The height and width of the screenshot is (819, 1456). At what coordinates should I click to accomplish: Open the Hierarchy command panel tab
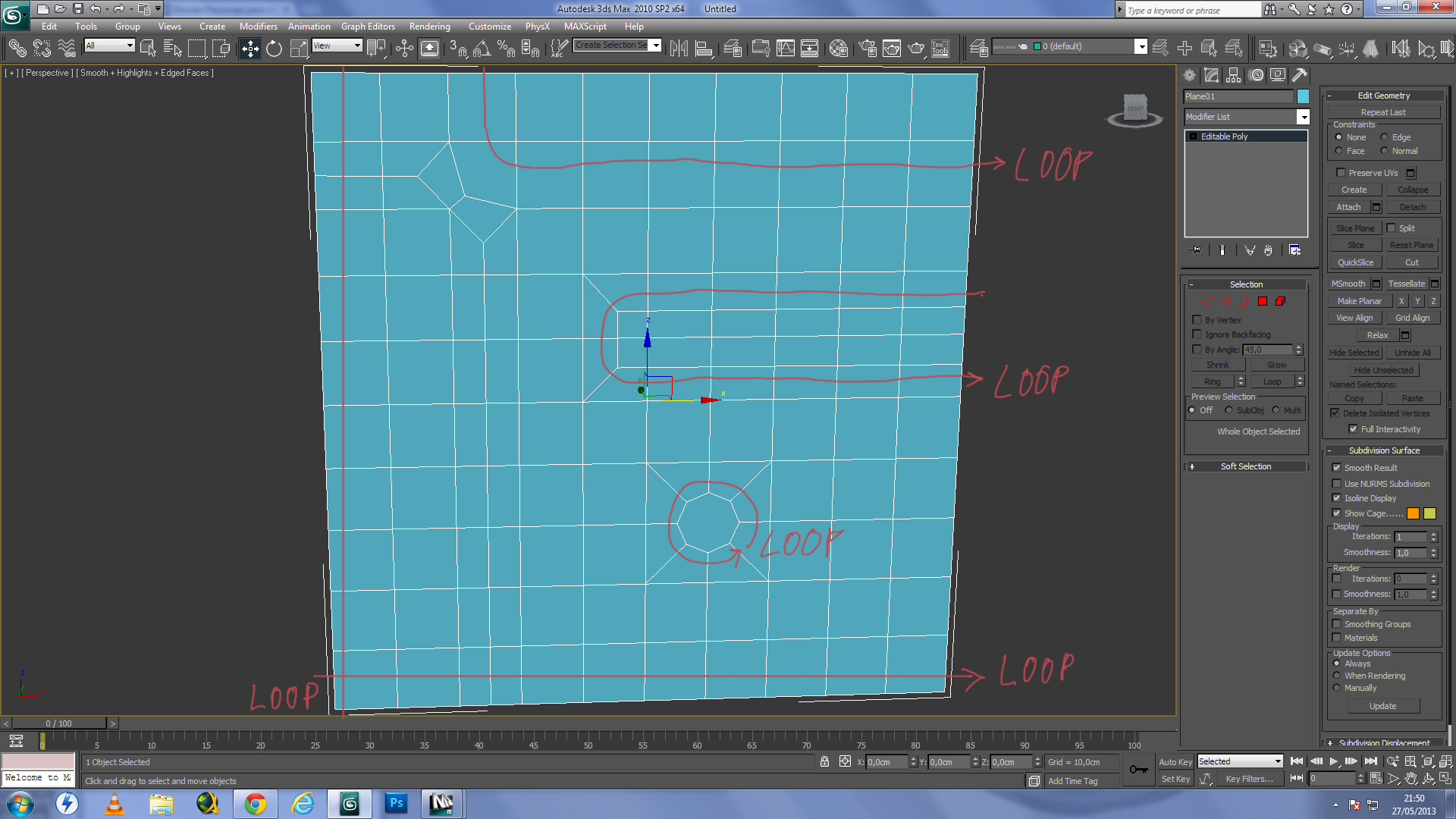tap(1234, 75)
